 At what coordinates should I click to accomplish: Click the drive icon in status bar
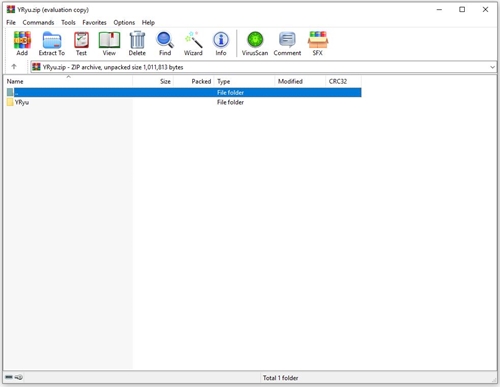pyautogui.click(x=9, y=377)
